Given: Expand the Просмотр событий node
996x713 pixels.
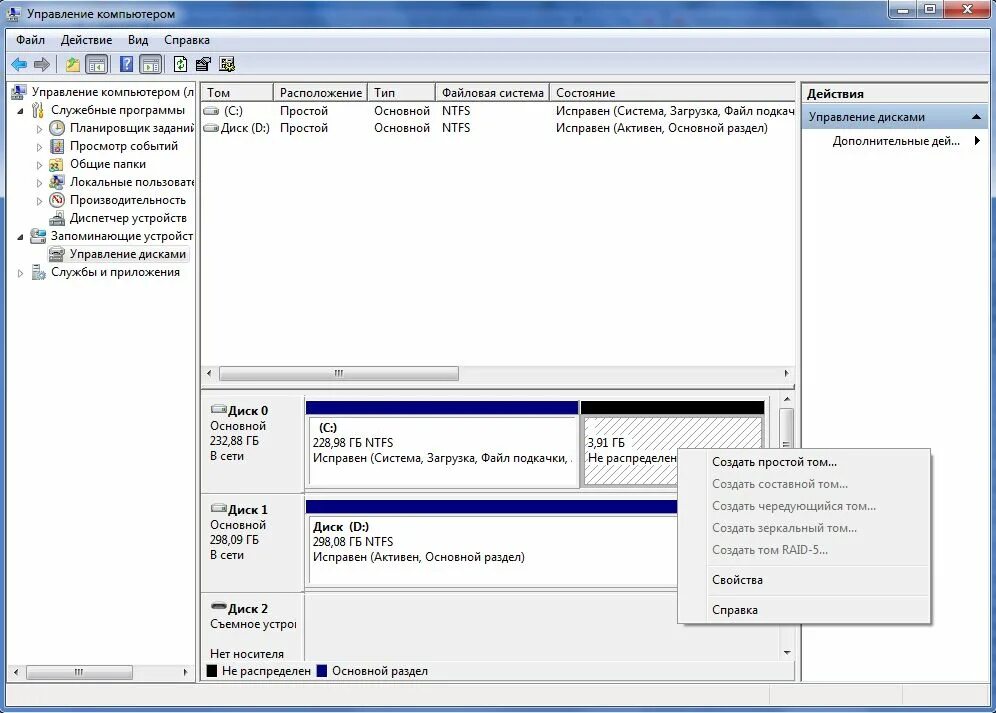Looking at the screenshot, I should 39,147.
